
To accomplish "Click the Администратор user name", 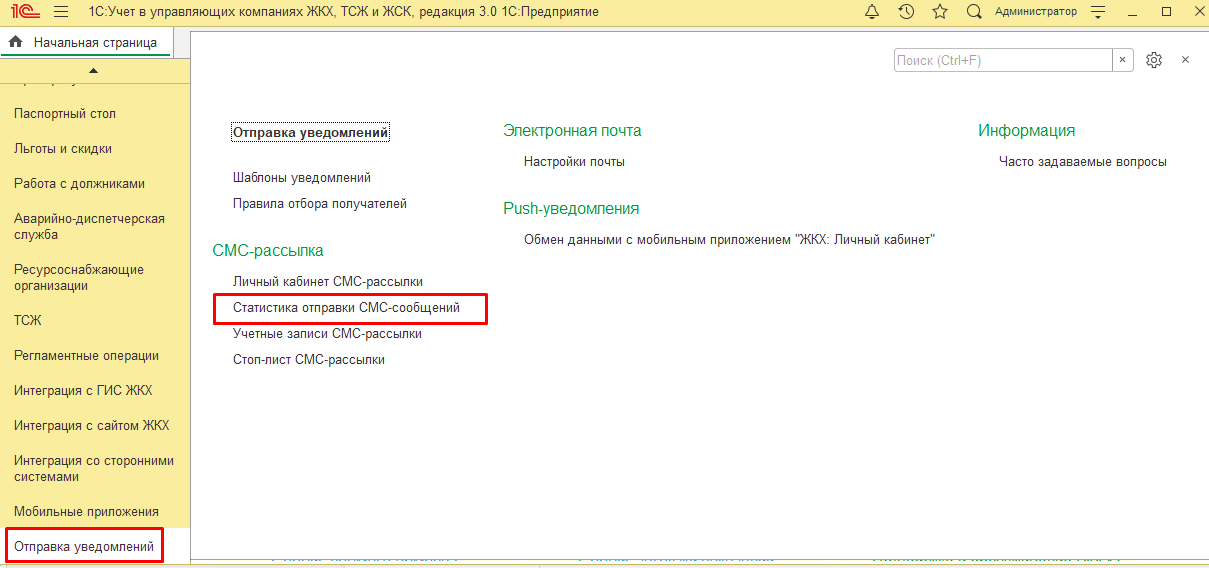I will pyautogui.click(x=1036, y=12).
